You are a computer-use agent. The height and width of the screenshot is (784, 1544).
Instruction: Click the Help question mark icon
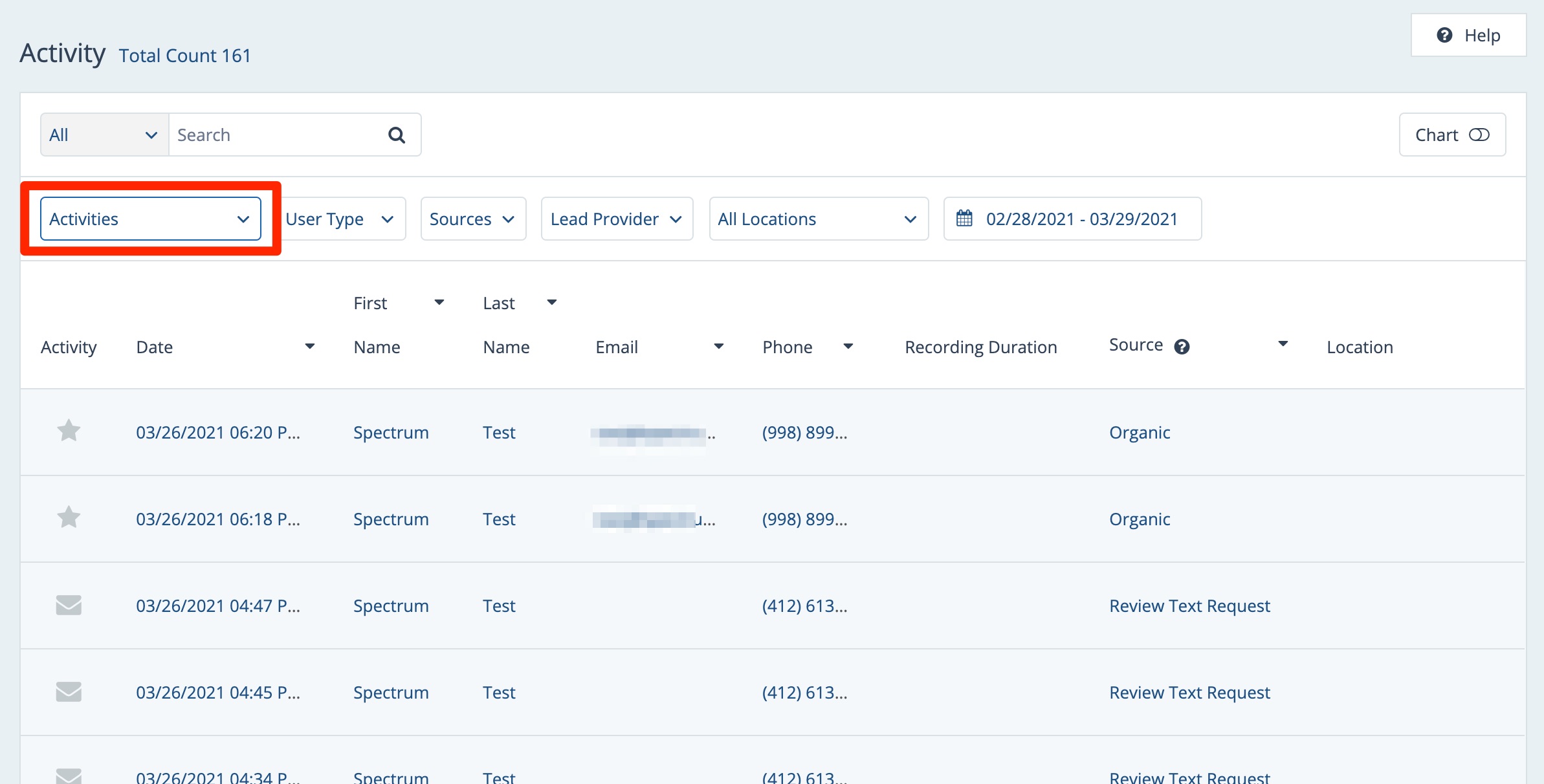pyautogui.click(x=1444, y=36)
